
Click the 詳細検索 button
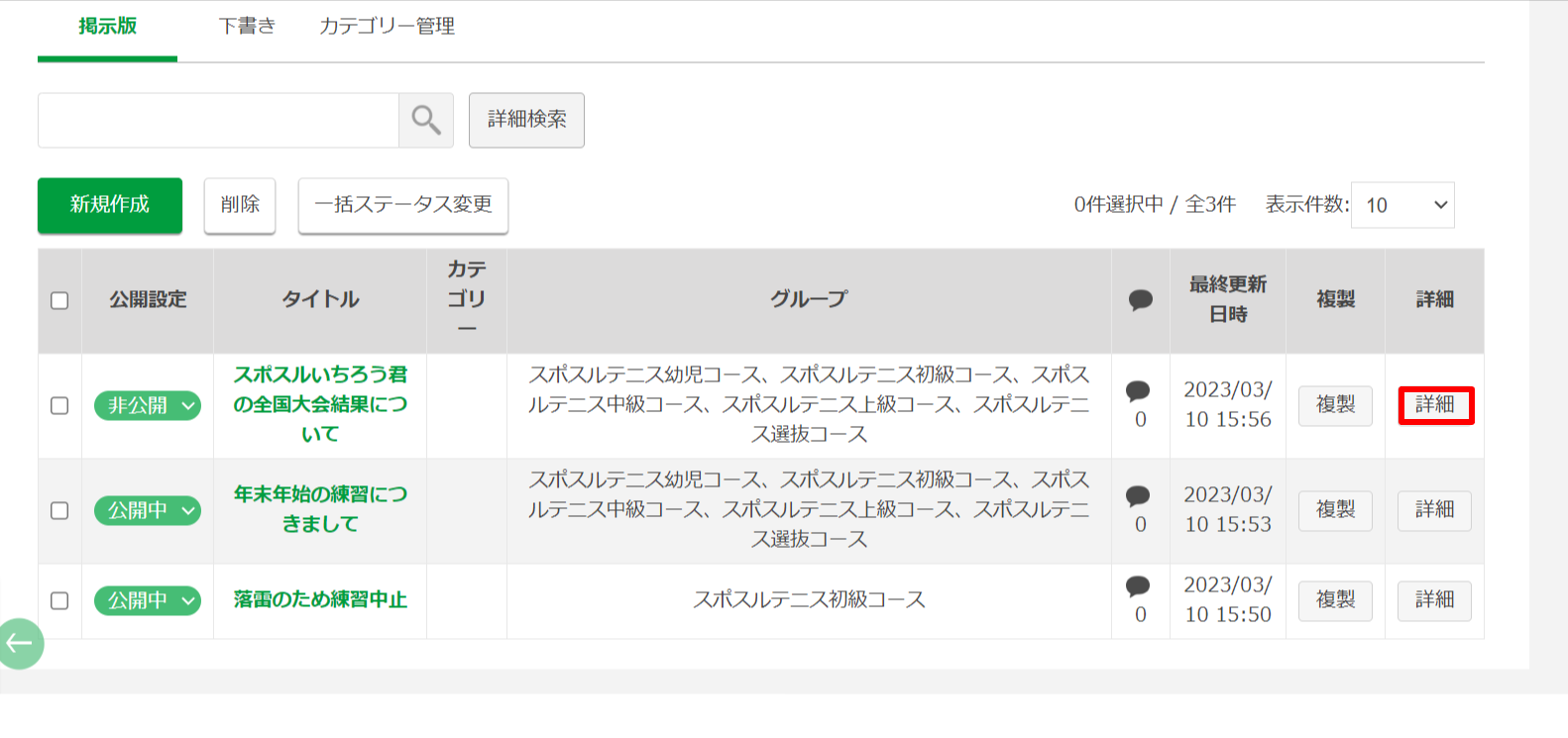pyautogui.click(x=526, y=120)
